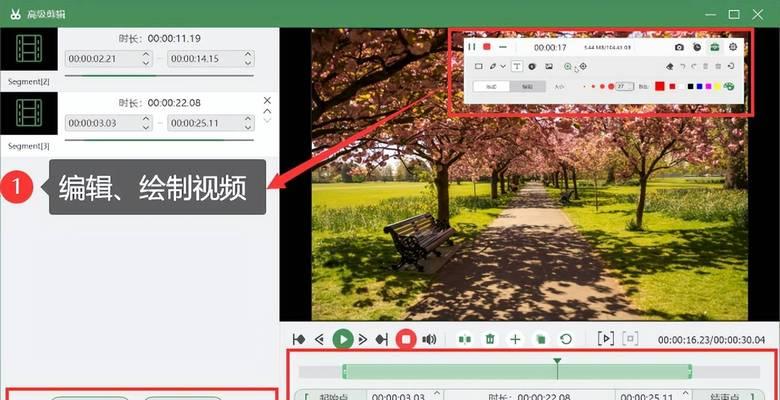Select the rectangle drawing tool

[478, 66]
